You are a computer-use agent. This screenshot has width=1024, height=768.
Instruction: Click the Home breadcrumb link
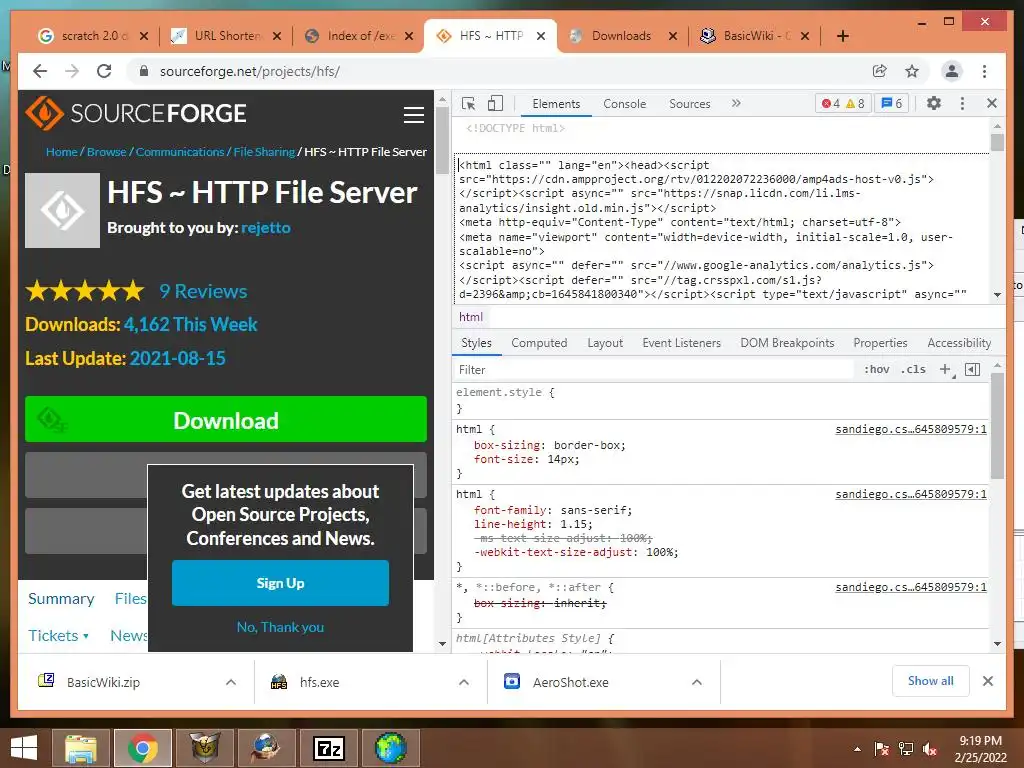click(61, 152)
